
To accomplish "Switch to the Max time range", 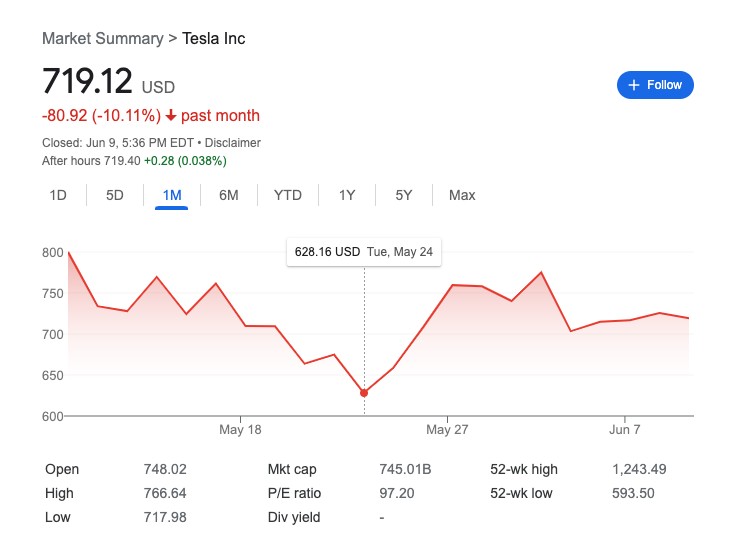I will [x=462, y=195].
